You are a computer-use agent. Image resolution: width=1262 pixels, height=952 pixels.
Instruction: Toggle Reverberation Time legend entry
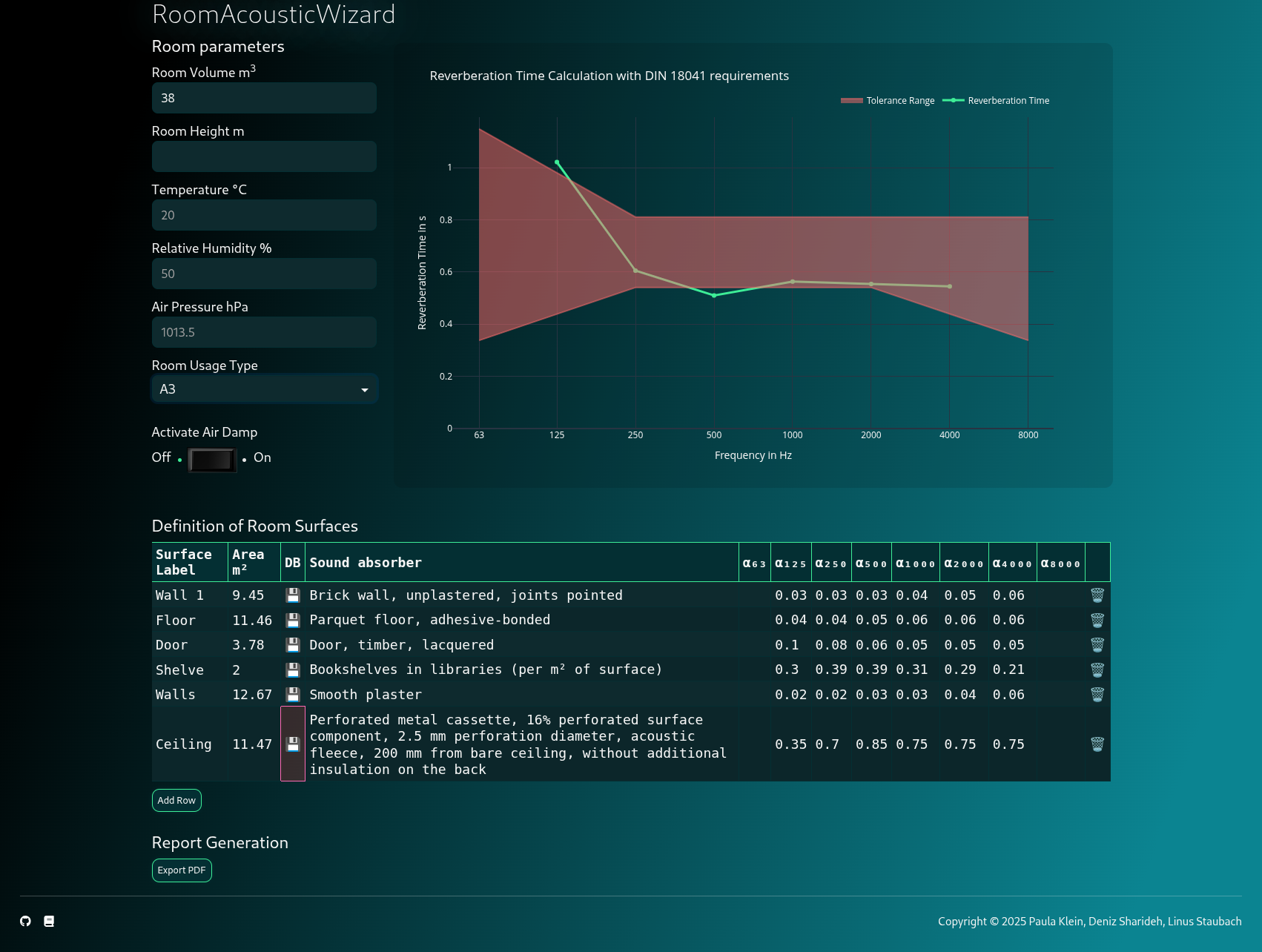(996, 101)
